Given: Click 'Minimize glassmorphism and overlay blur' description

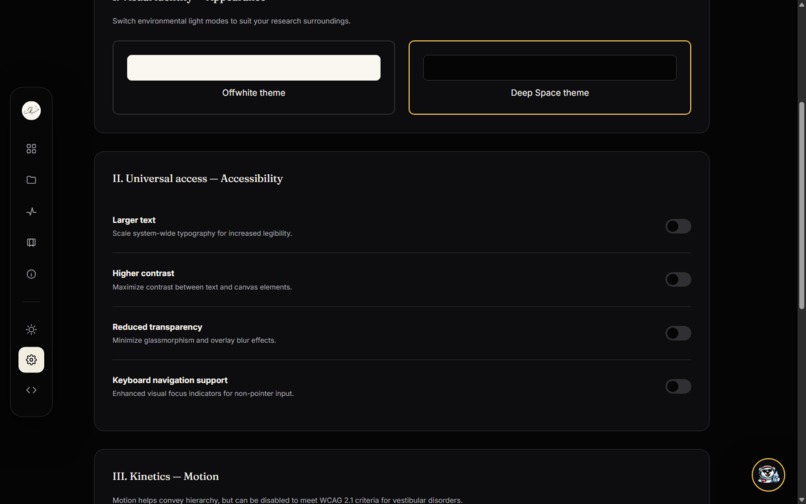Looking at the screenshot, I should pos(194,340).
